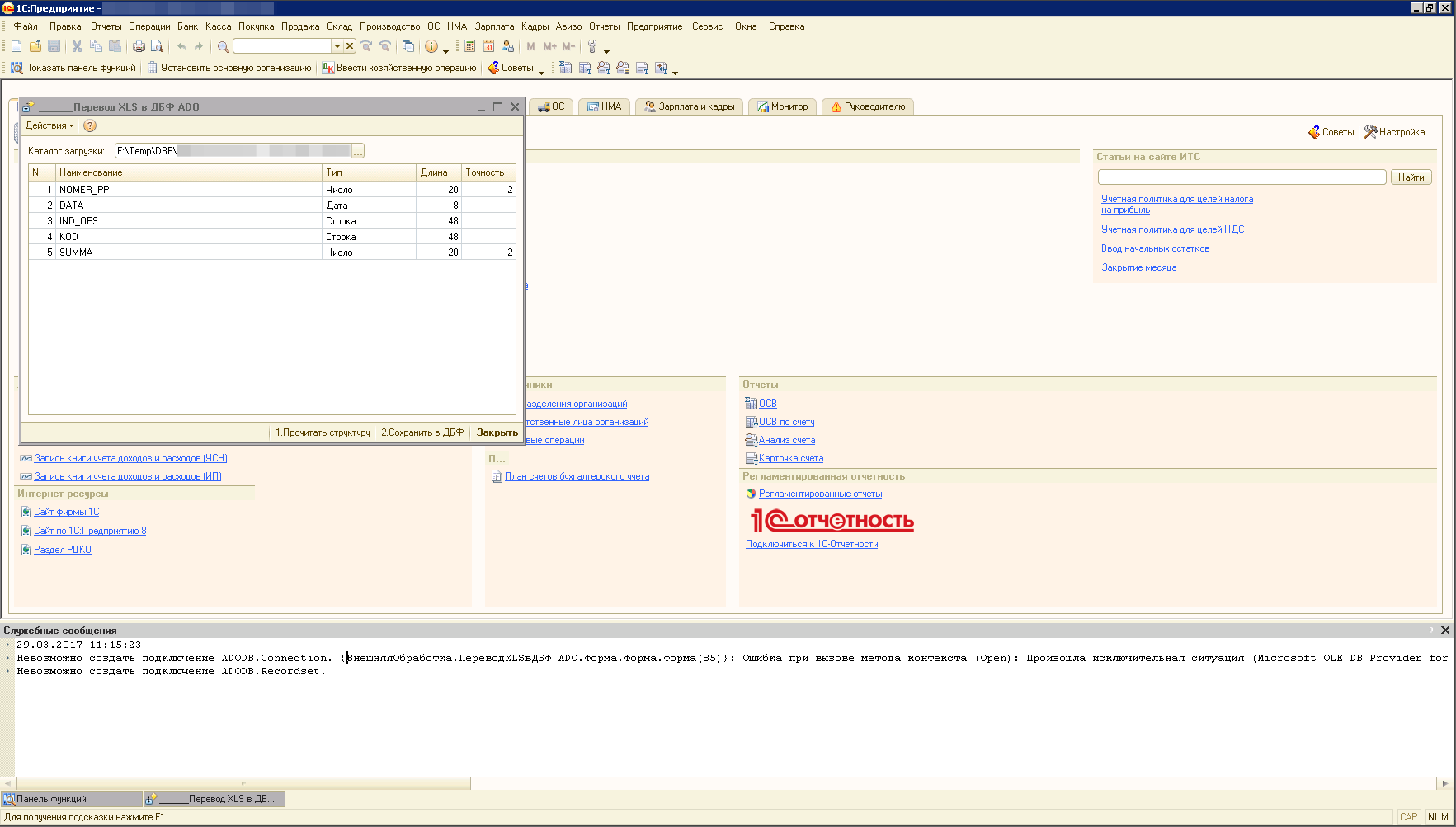Open the Советы toolbar button
This screenshot has width=1456, height=827.
(511, 68)
